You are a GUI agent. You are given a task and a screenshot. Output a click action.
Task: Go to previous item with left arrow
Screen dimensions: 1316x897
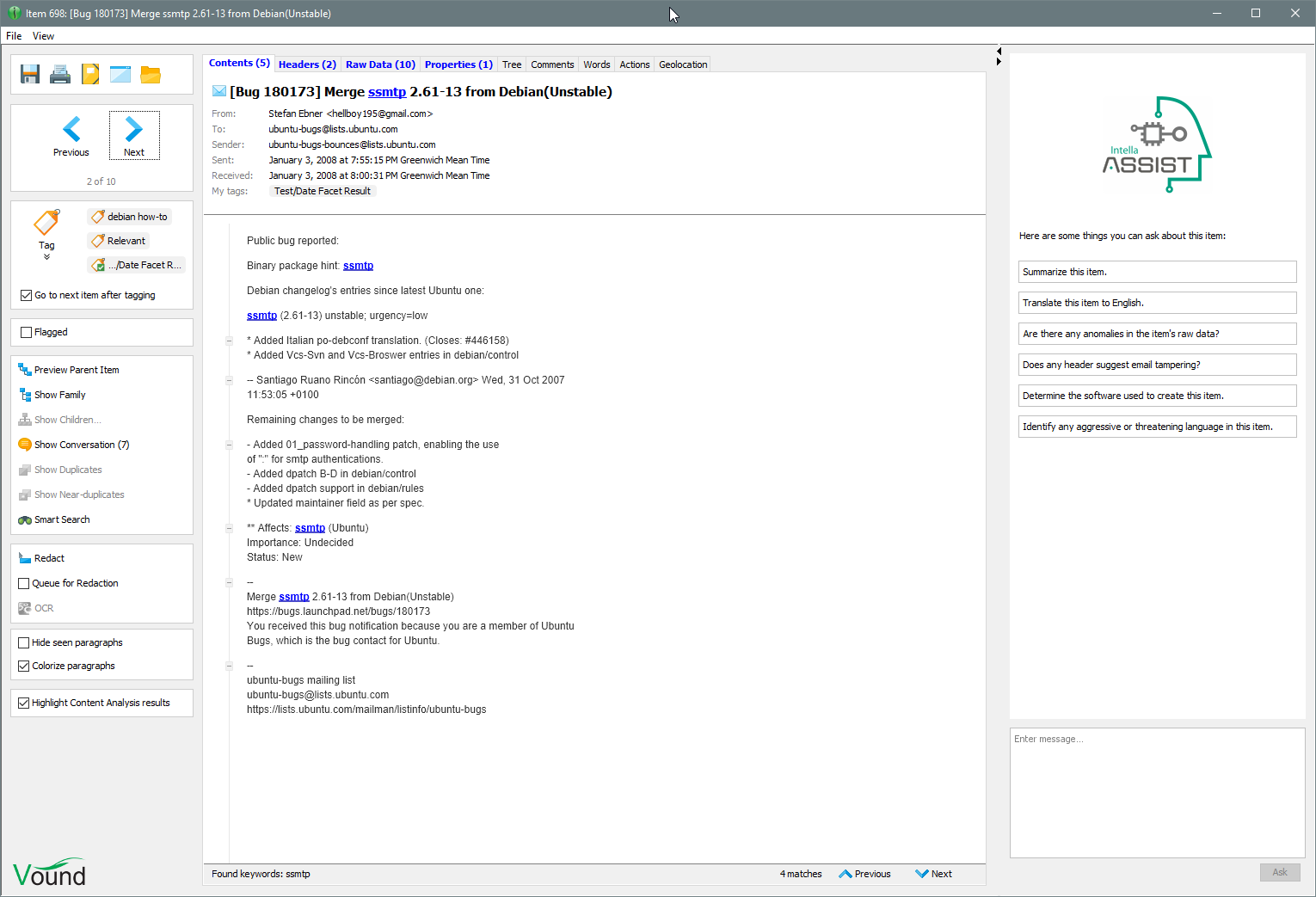[71, 136]
